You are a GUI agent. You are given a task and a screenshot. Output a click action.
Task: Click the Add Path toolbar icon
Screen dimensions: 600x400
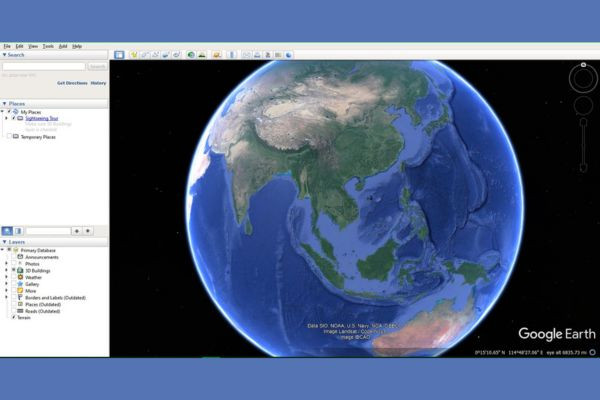pyautogui.click(x=155, y=55)
